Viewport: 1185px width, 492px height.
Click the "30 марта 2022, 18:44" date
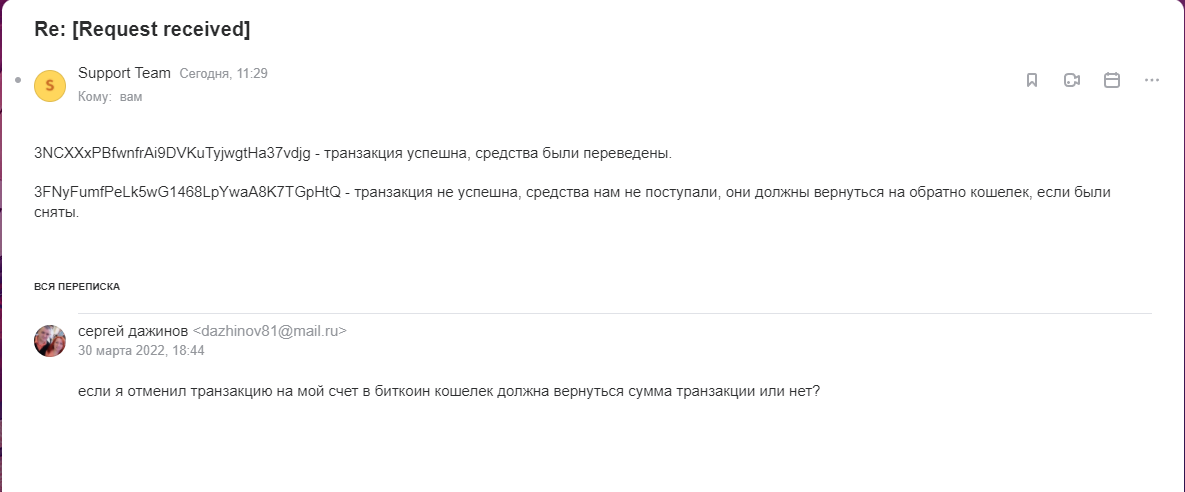141,351
